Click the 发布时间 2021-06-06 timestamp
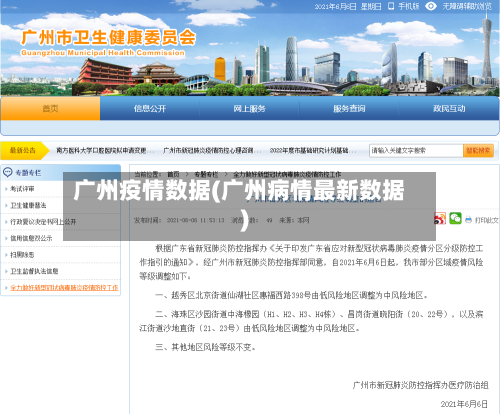This screenshot has height=414, width=500. (x=179, y=220)
